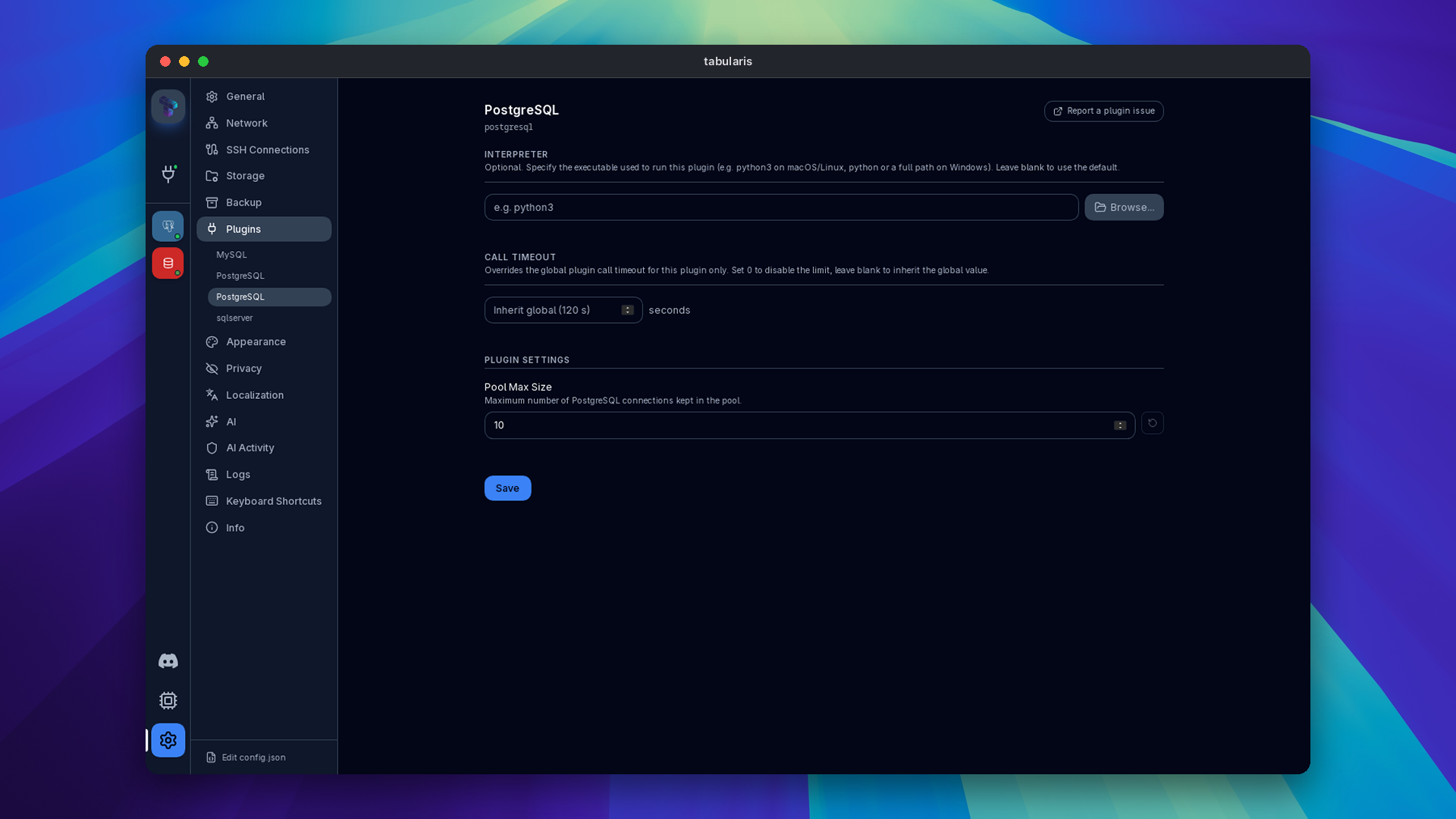Click the call timeout stepper arrows

[x=627, y=310]
